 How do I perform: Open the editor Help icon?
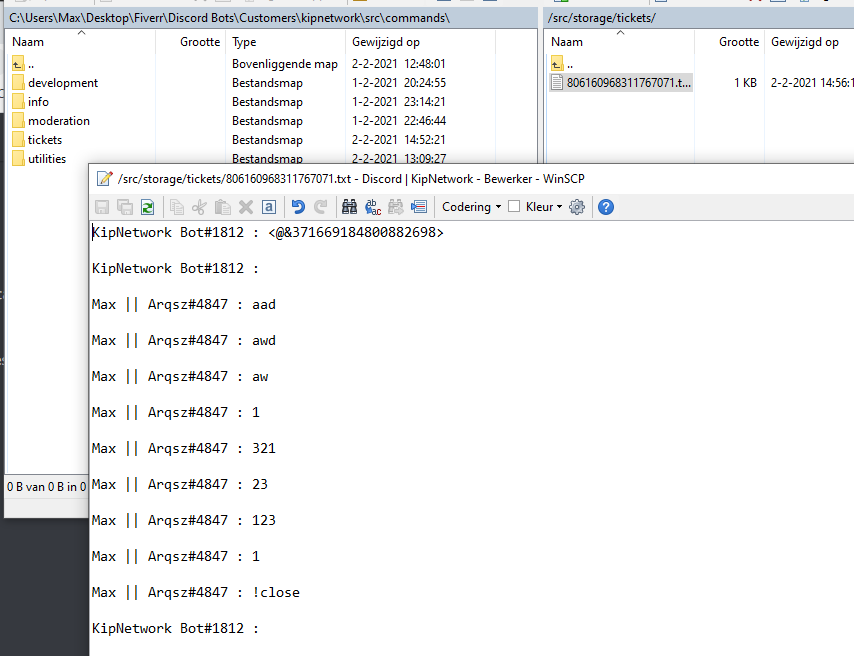(x=605, y=207)
